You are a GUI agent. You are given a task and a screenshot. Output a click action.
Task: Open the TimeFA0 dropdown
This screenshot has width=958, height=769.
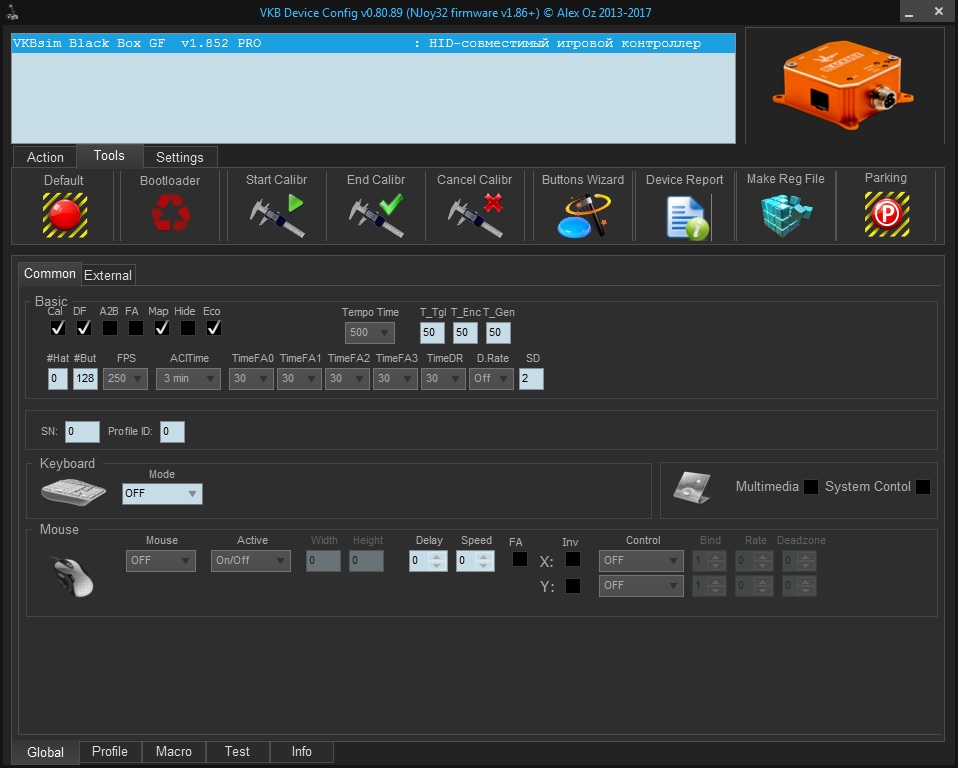click(x=251, y=379)
